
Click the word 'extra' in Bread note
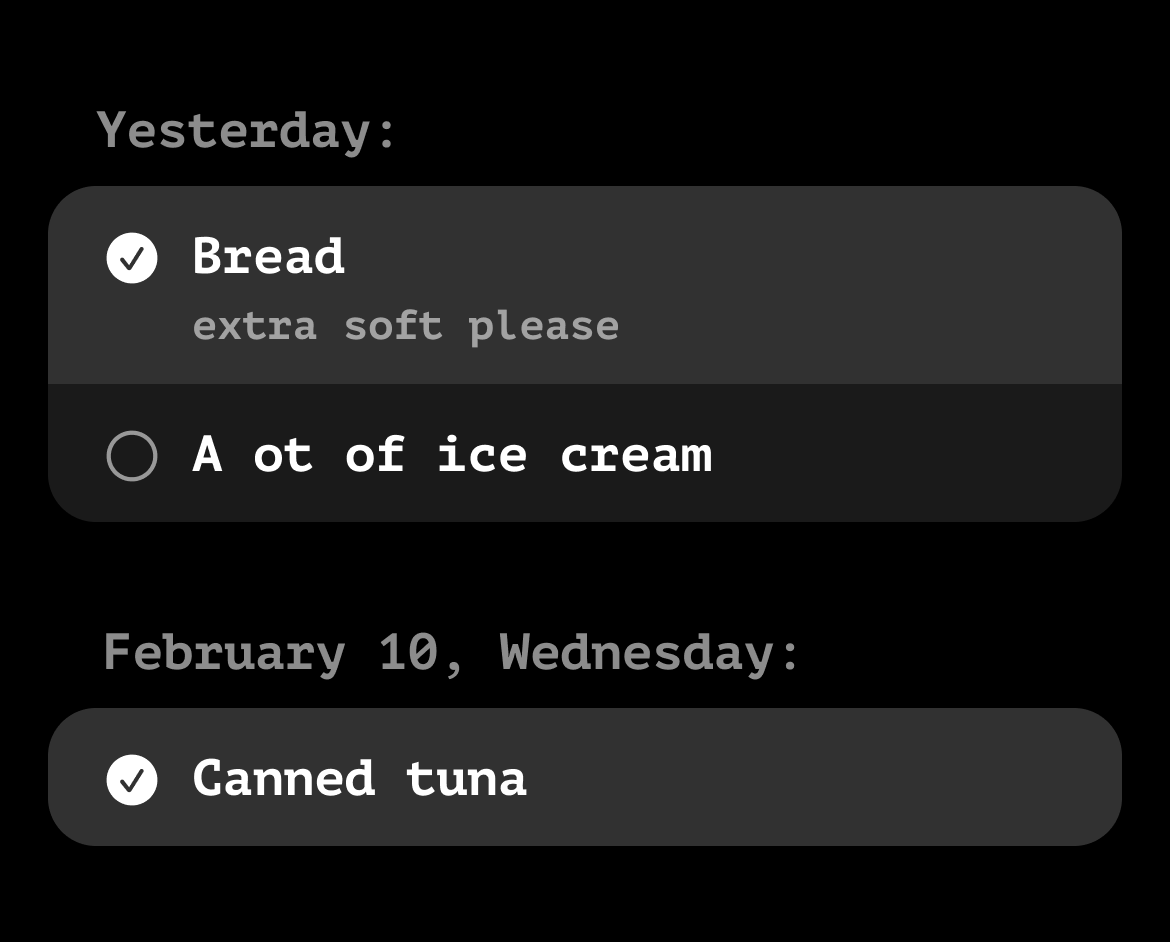254,327
